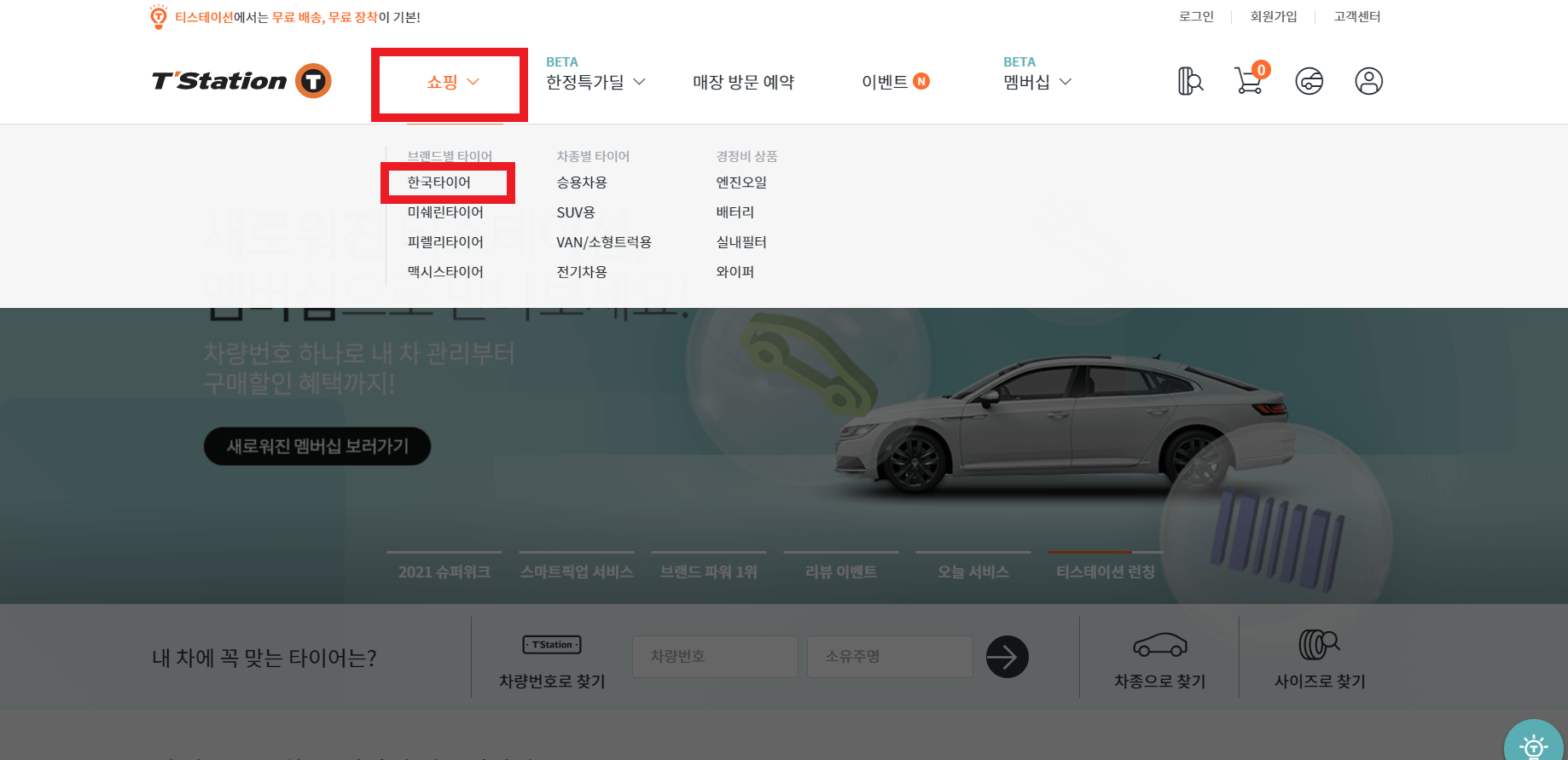
Task: Open 배터리 product category
Action: (735, 212)
